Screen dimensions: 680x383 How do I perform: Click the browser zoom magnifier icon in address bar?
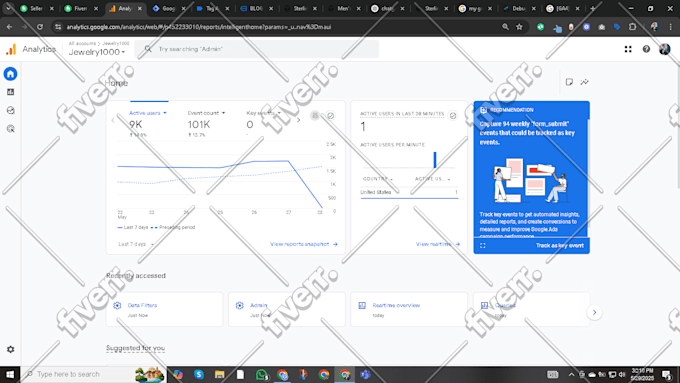click(505, 27)
